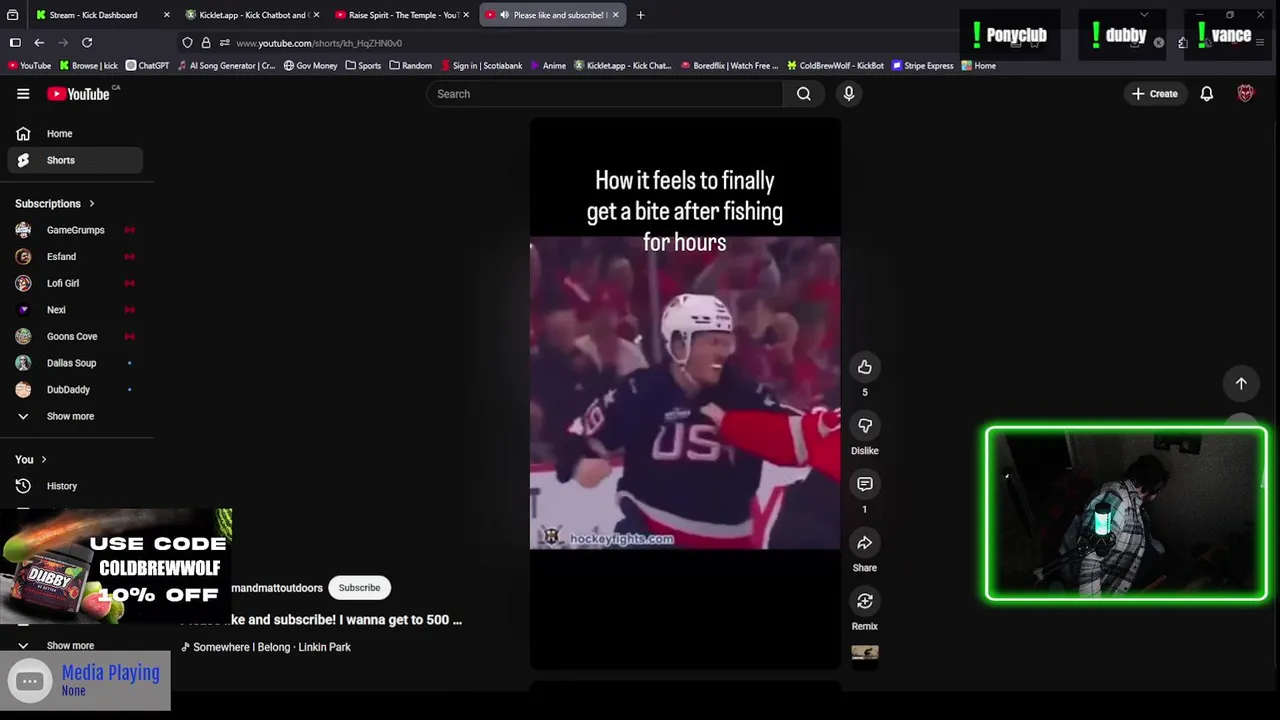Open the ColdBrewWolf - KickBot bookmark

[x=835, y=66]
